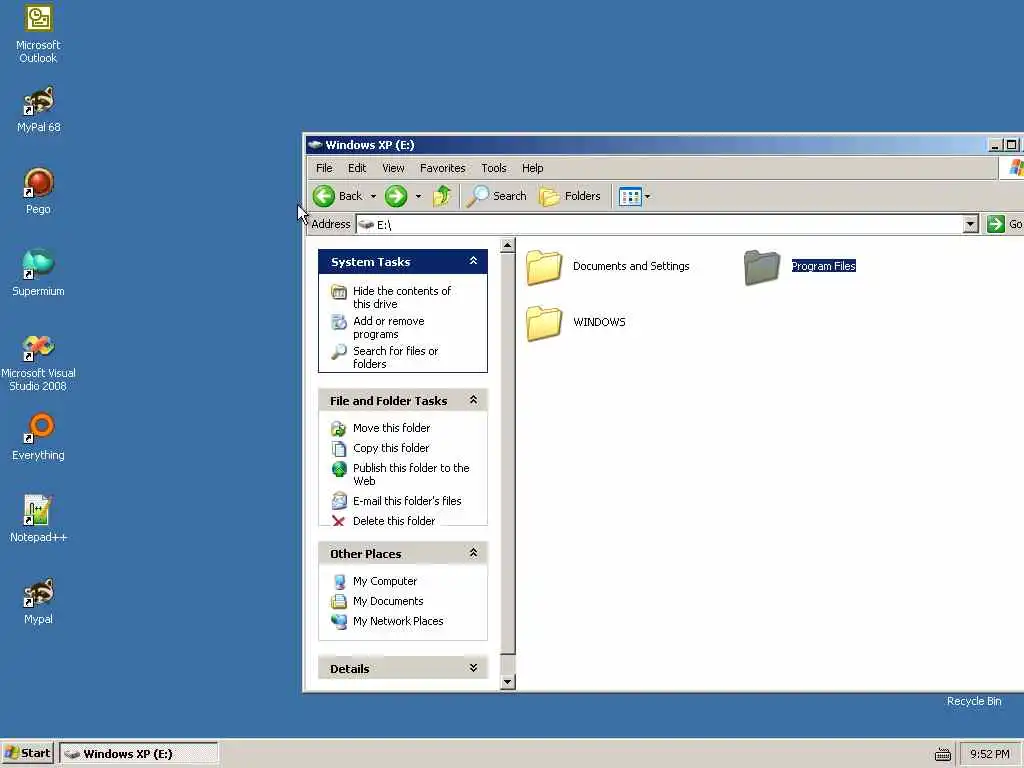This screenshot has width=1024, height=768.
Task: Click Delete this folder link
Action: click(x=394, y=520)
